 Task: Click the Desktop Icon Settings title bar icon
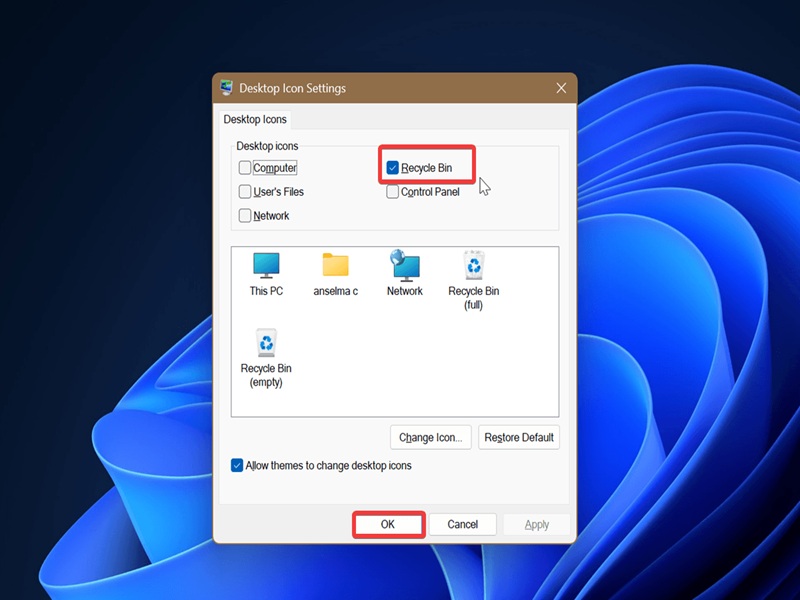click(227, 88)
